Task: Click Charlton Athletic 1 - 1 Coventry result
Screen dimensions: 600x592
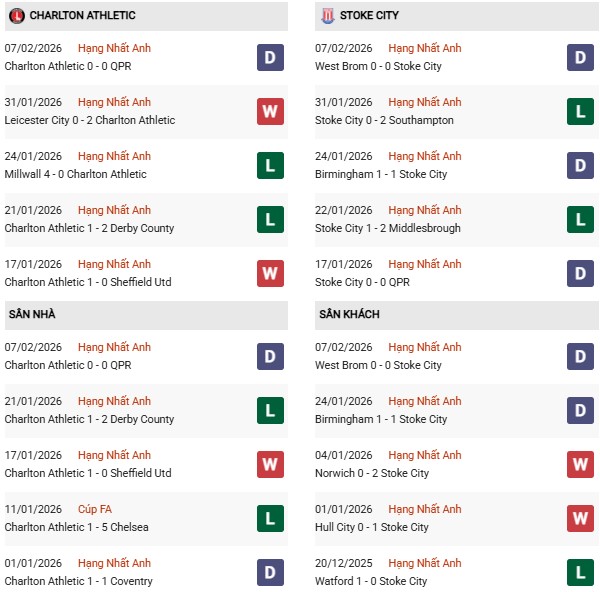Action: 78,581
